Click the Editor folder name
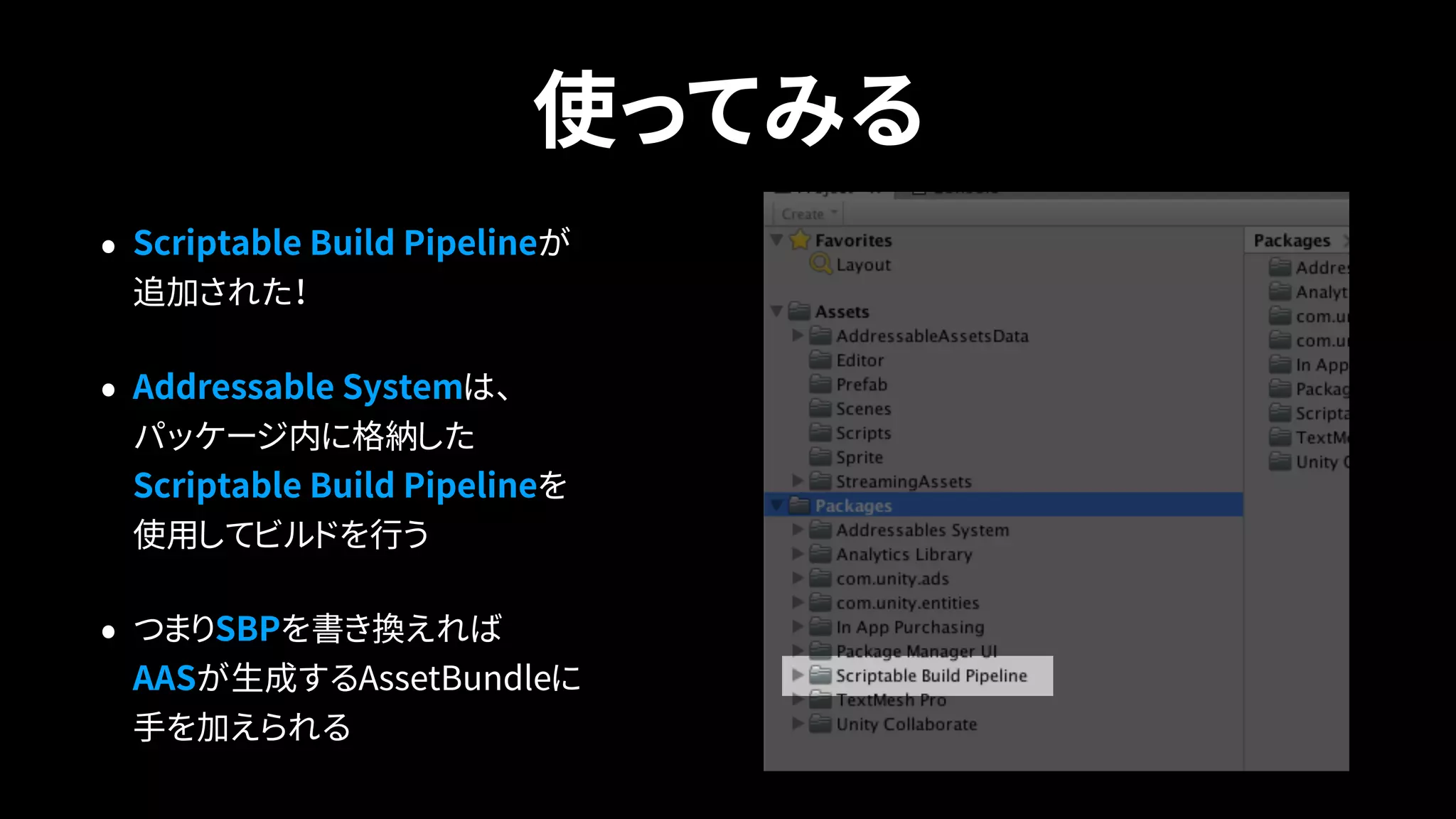 [860, 360]
